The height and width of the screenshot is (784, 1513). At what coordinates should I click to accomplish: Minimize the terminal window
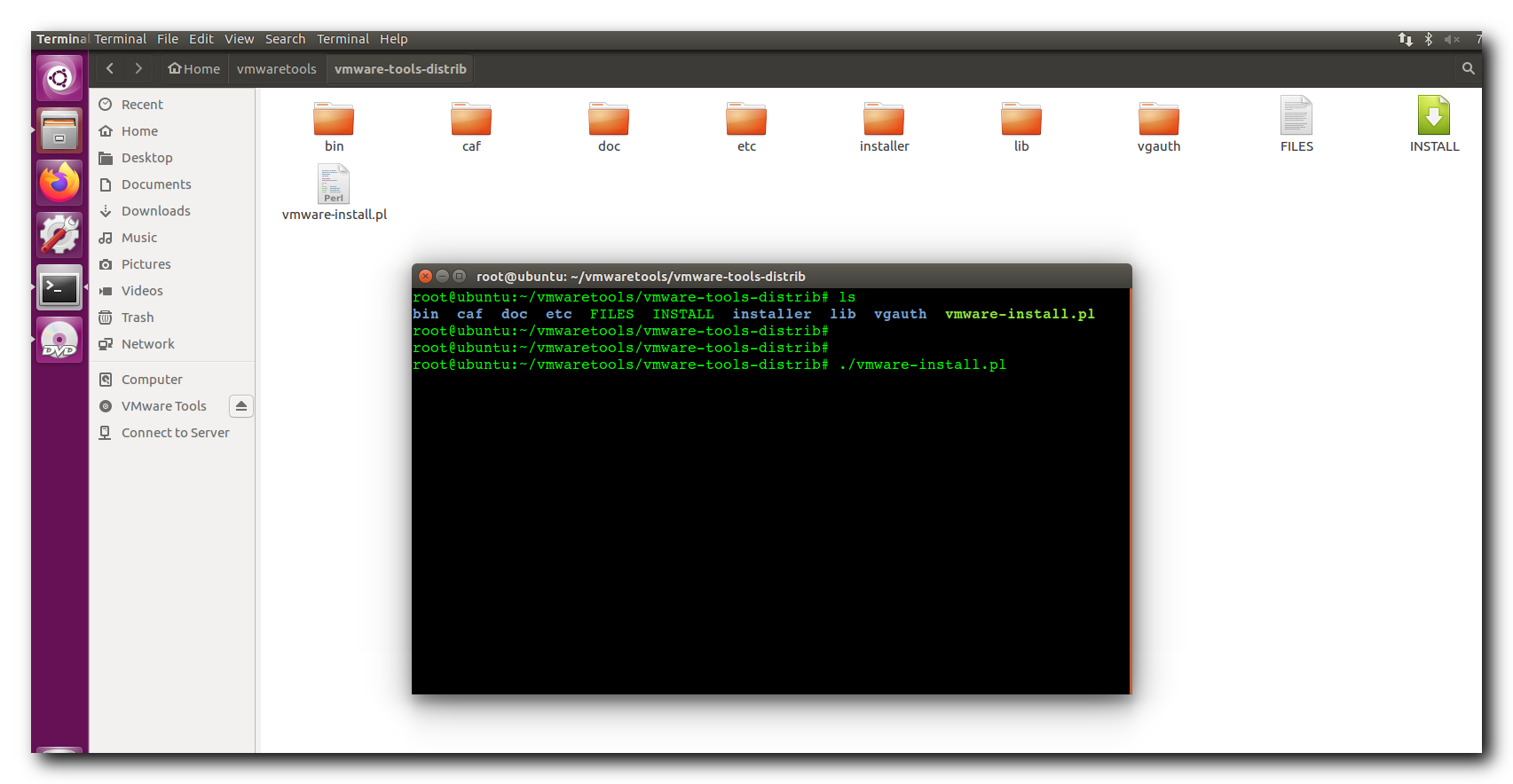[442, 276]
